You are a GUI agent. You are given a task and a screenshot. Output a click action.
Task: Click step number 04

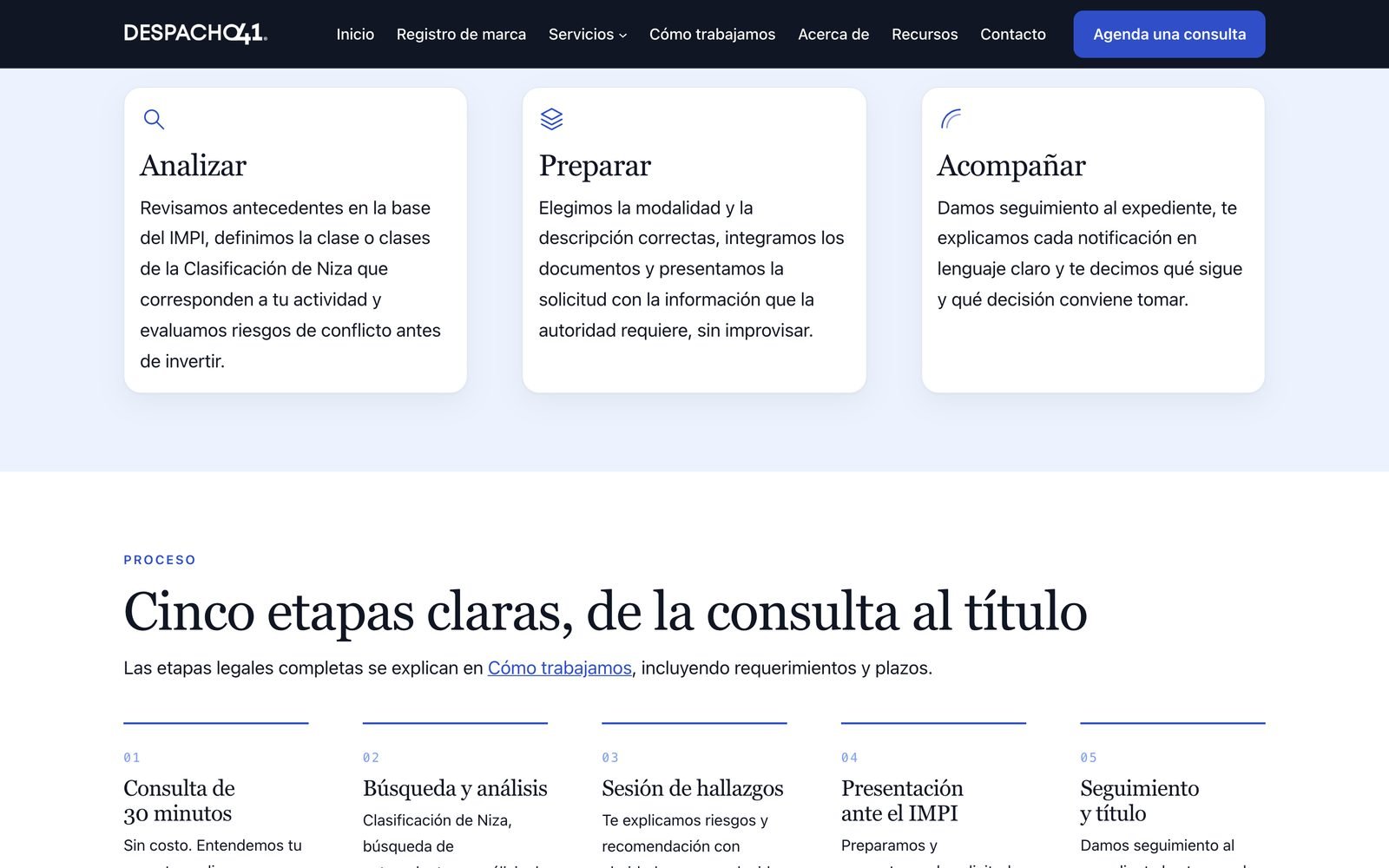pyautogui.click(x=850, y=758)
